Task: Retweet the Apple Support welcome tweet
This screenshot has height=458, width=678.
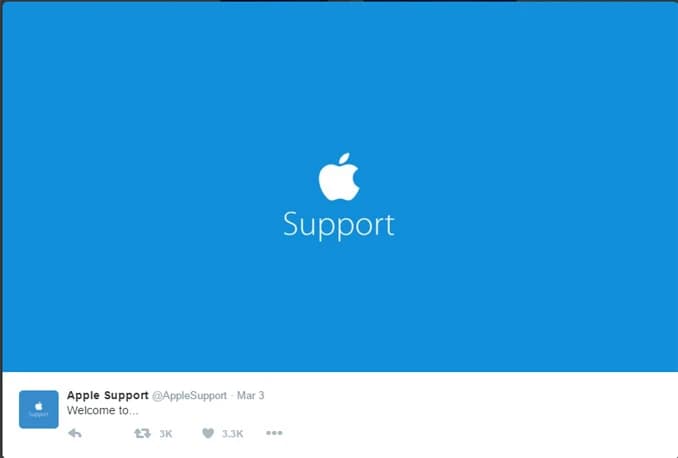Action: 142,433
